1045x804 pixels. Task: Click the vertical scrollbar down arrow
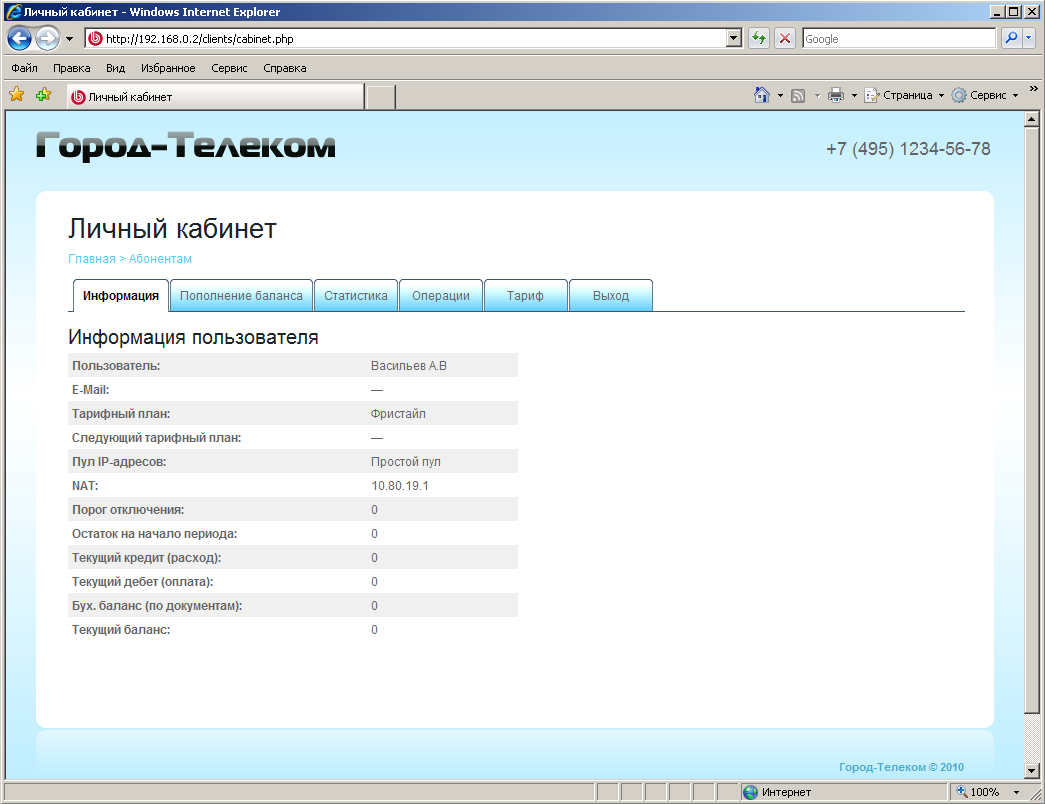(x=1033, y=770)
